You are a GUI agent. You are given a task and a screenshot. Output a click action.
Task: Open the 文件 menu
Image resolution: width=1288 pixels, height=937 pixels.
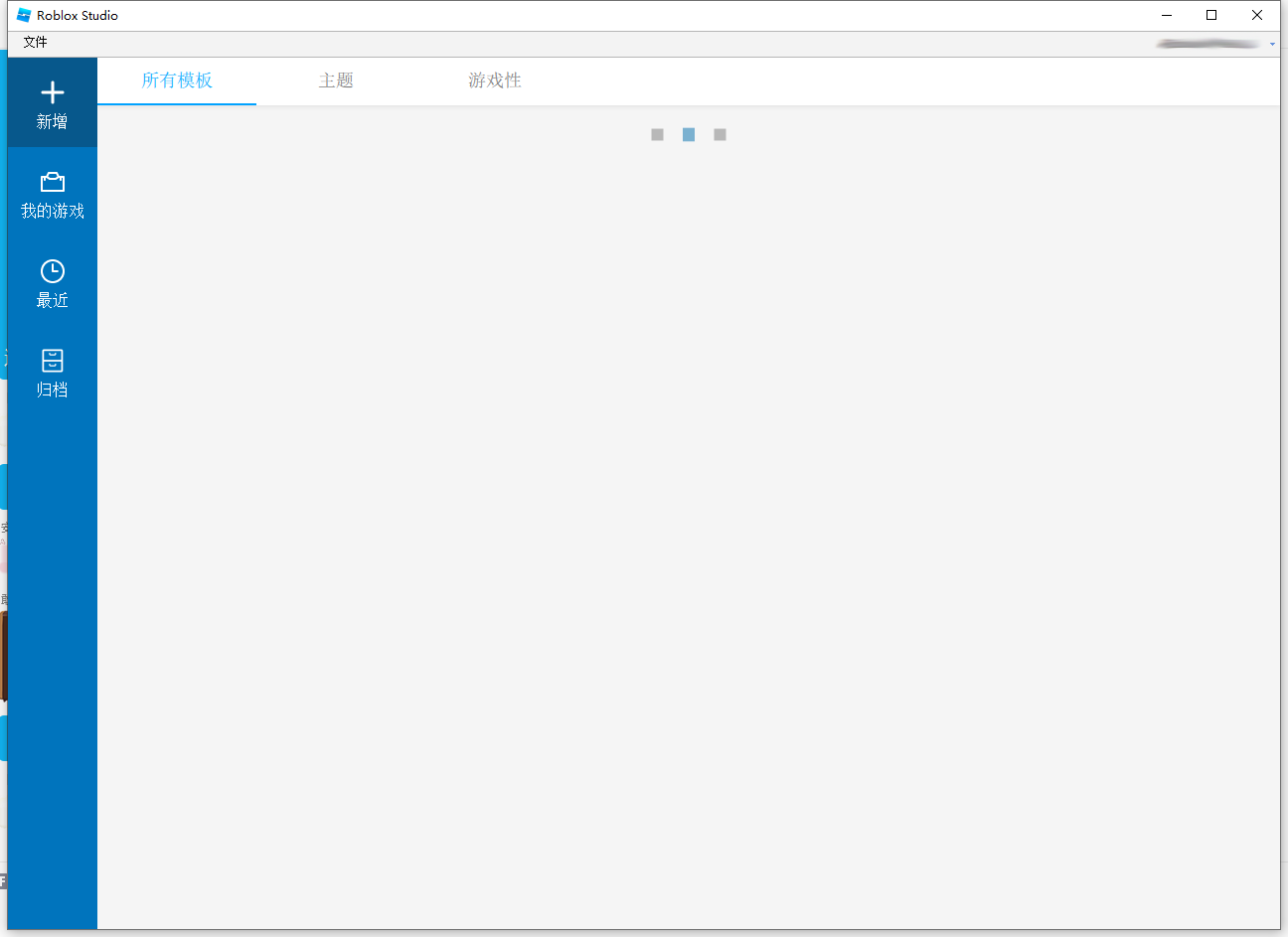35,43
